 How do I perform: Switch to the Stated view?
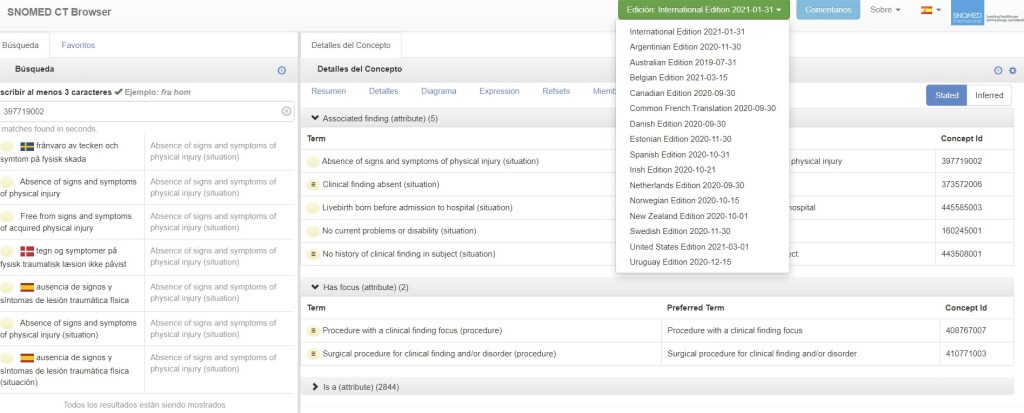pyautogui.click(x=945, y=95)
